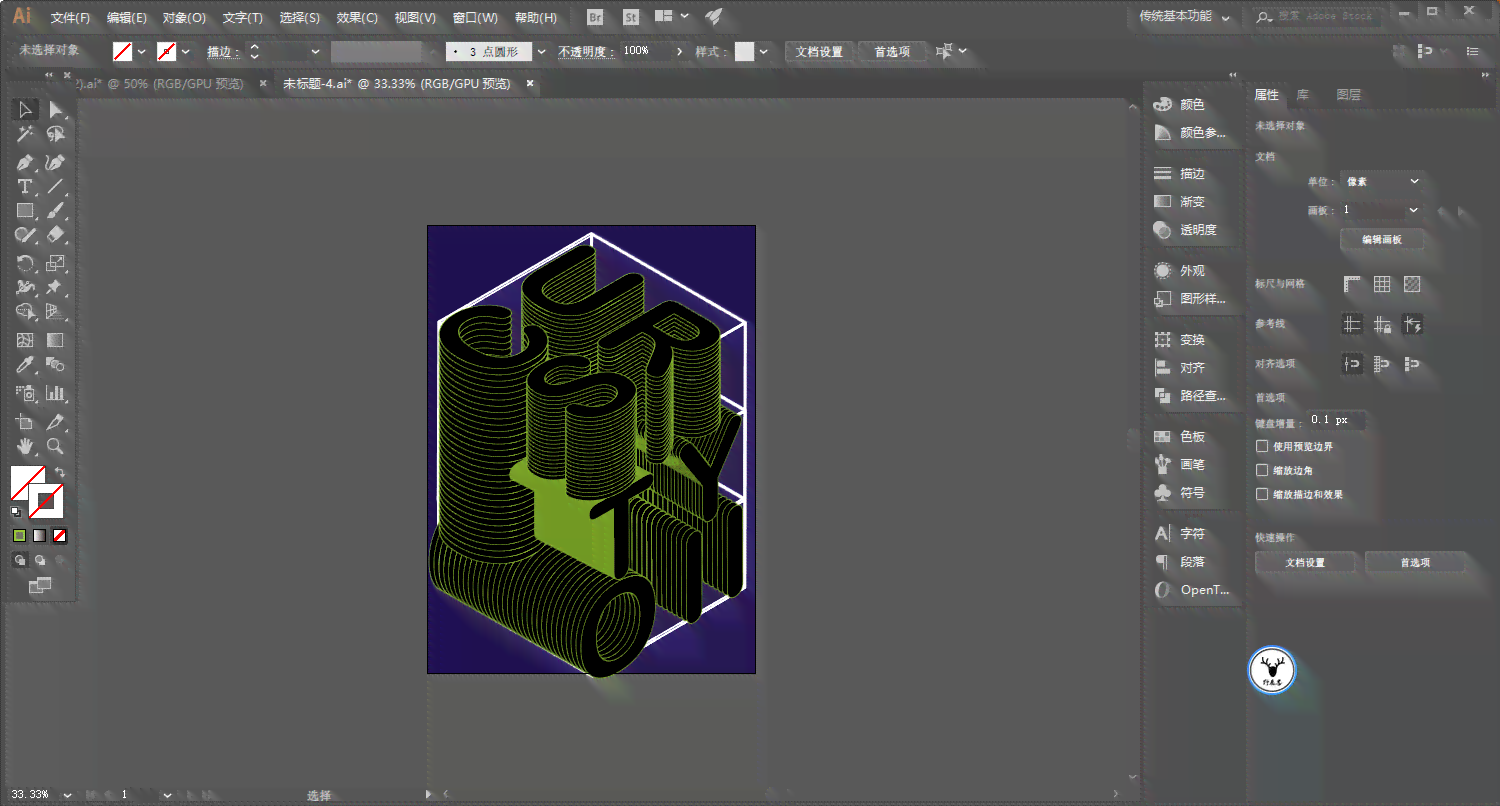Select the Eraser tool
This screenshot has height=806, width=1500.
[56, 235]
